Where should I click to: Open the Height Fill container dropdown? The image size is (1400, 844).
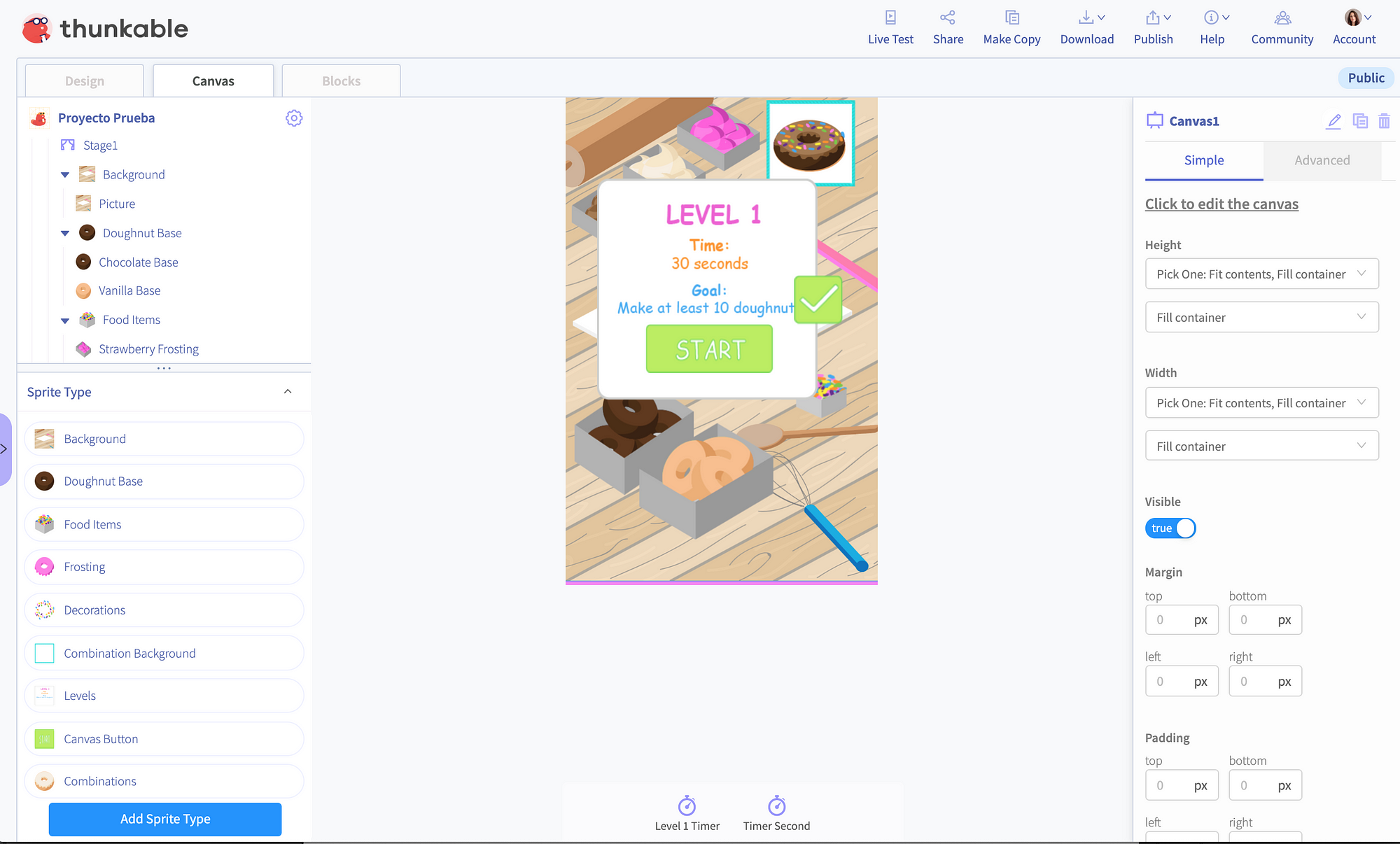1261,317
